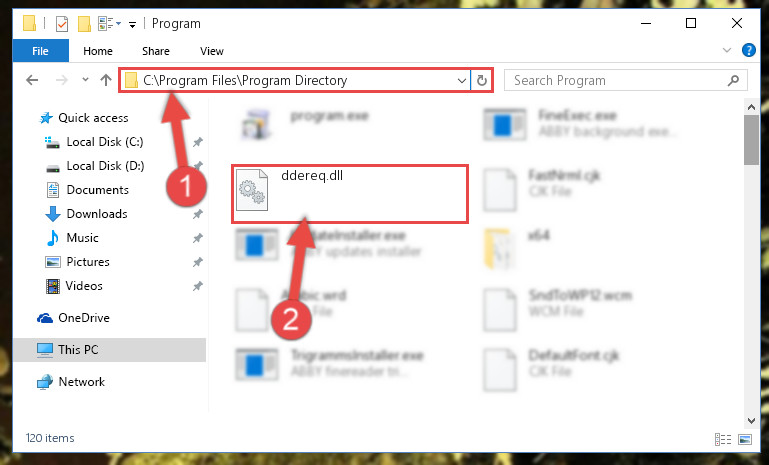769x465 pixels.
Task: Select the ddereq.dll file icon
Action: point(252,190)
